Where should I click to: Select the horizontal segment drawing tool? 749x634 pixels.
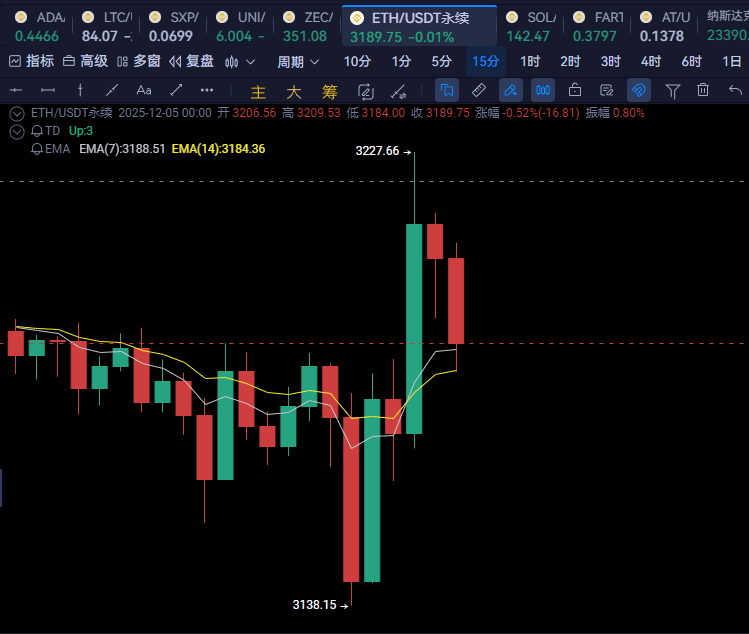[x=48, y=90]
